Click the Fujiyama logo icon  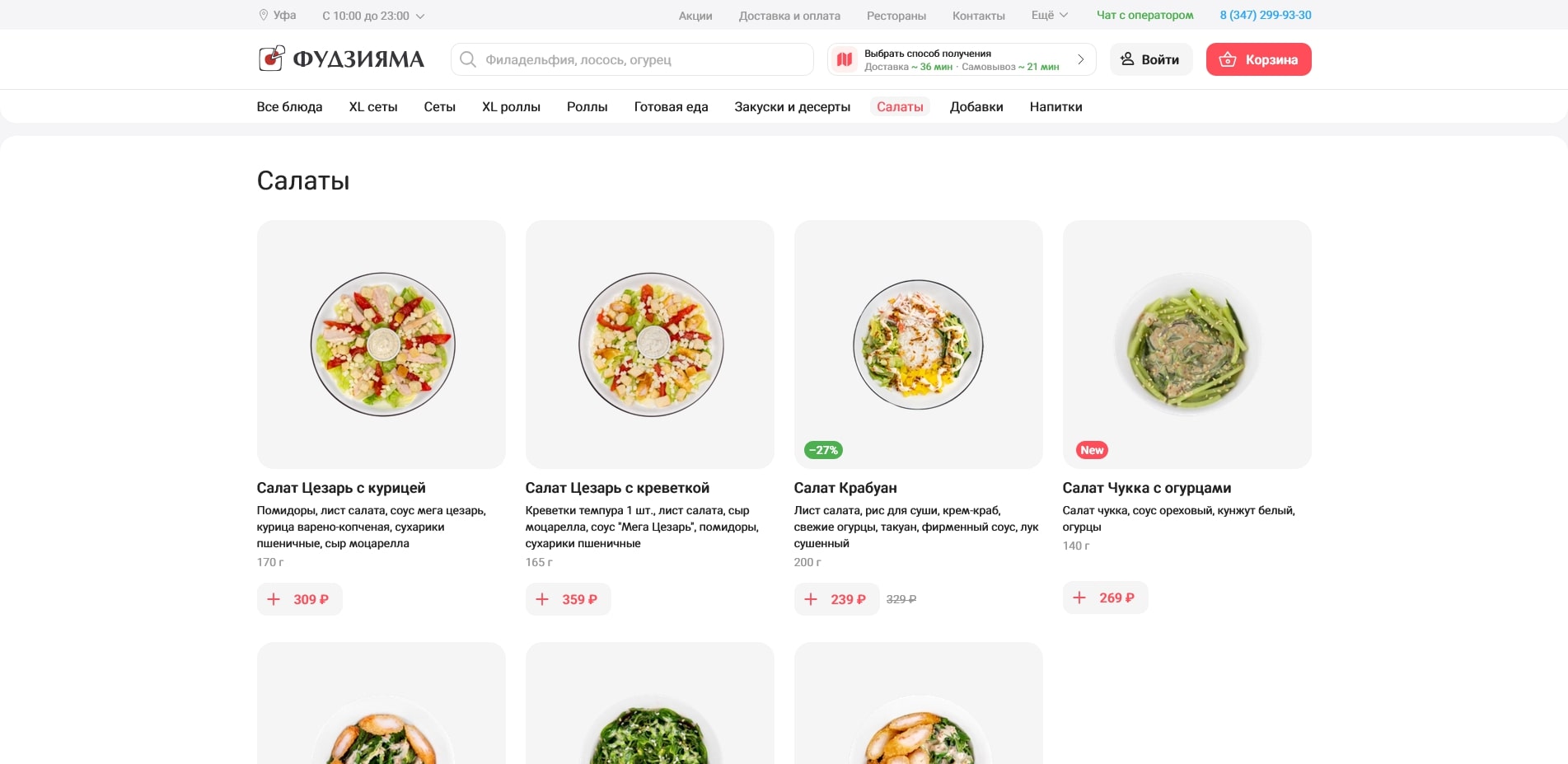[271, 59]
